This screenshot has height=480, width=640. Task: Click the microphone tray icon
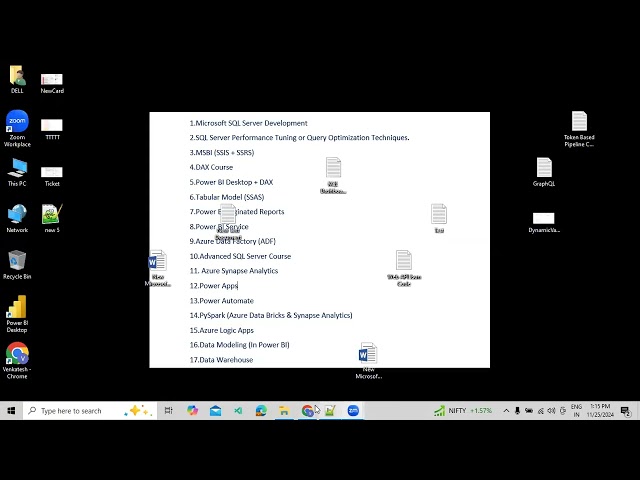coord(518,411)
